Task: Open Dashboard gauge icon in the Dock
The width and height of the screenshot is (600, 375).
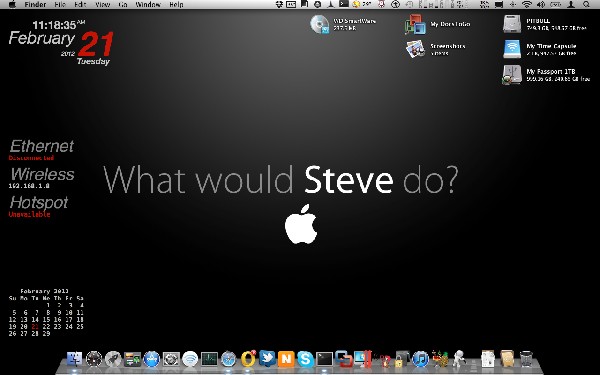Action: pyautogui.click(x=94, y=359)
